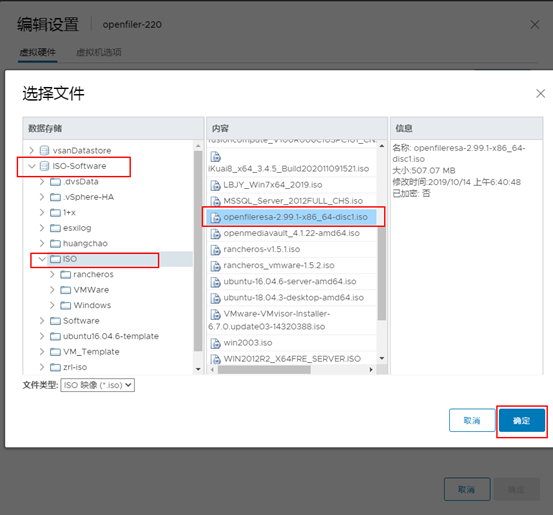This screenshot has height=515, width=553.
Task: Close the 编辑设置 window with X
Action: [x=535, y=25]
